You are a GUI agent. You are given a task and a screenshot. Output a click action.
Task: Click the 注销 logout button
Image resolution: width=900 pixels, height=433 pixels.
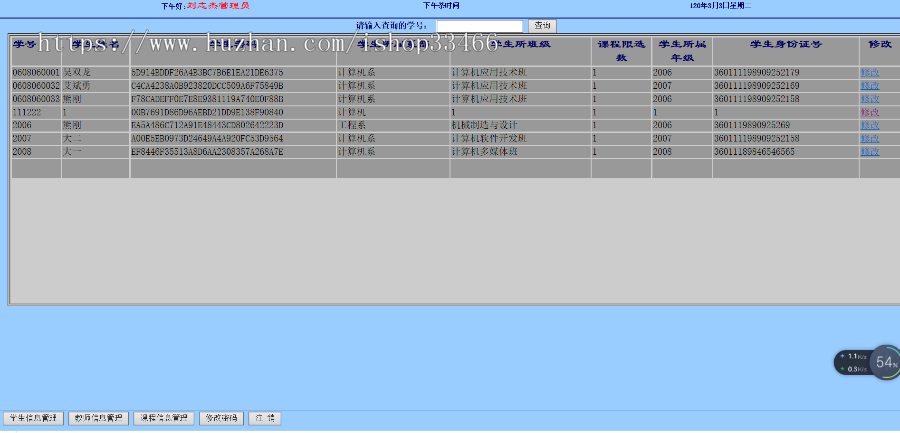265,418
